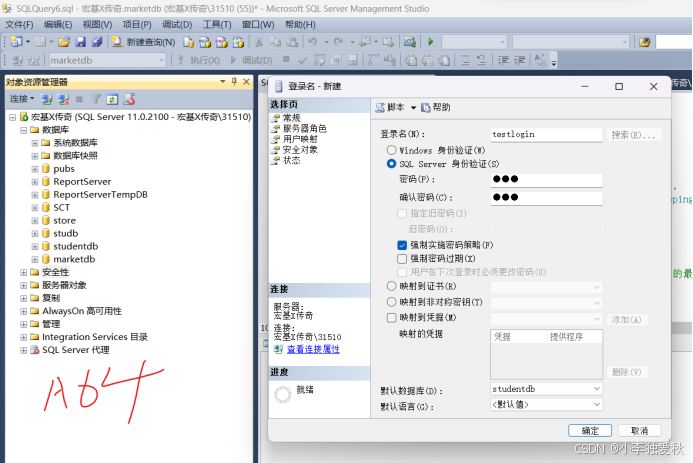The width and height of the screenshot is (693, 463).
Task: Select SQL Server authentication radio button
Action: tap(391, 164)
